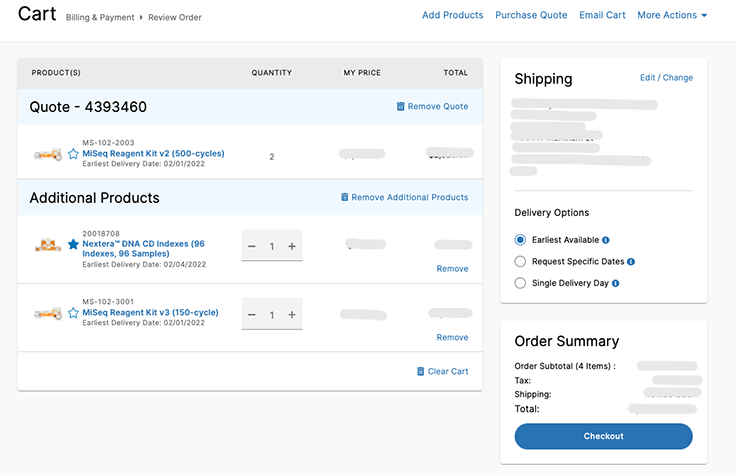Select the Earliest Available delivery option
Image resolution: width=736 pixels, height=475 pixels.
520,240
